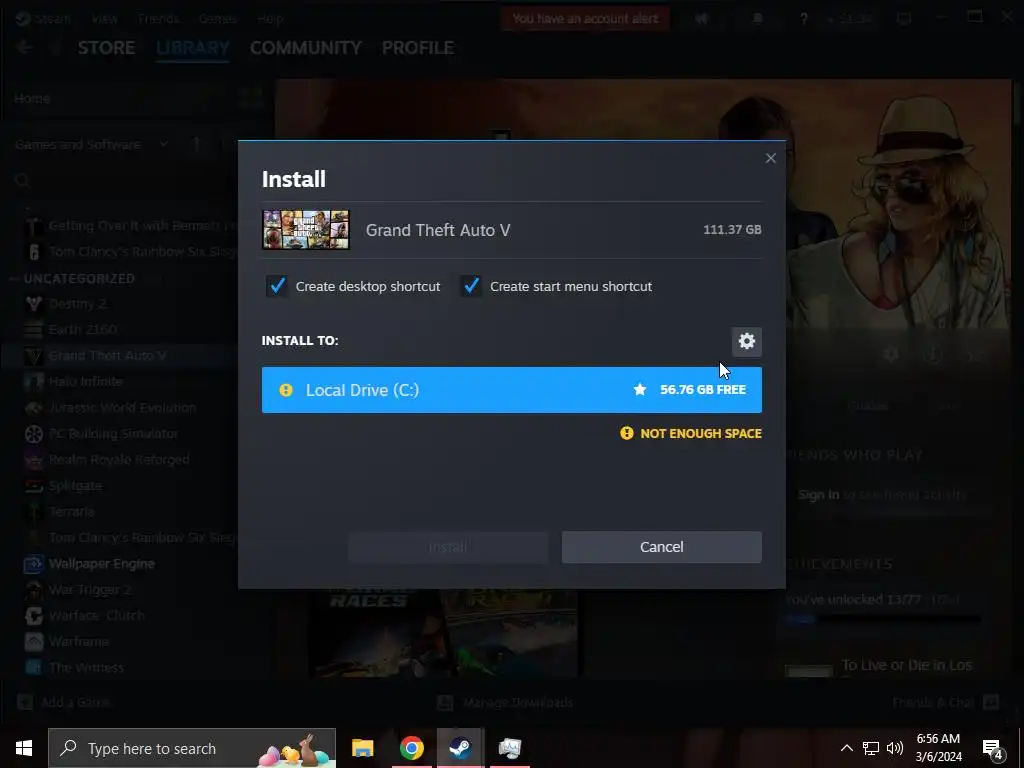
Task: Open the network icon in tray
Action: tap(871, 748)
